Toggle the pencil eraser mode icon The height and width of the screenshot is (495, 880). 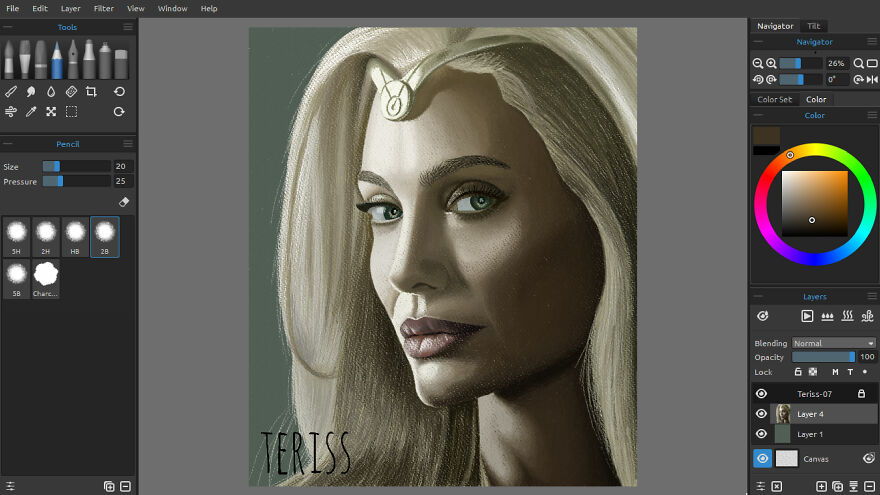tap(124, 202)
